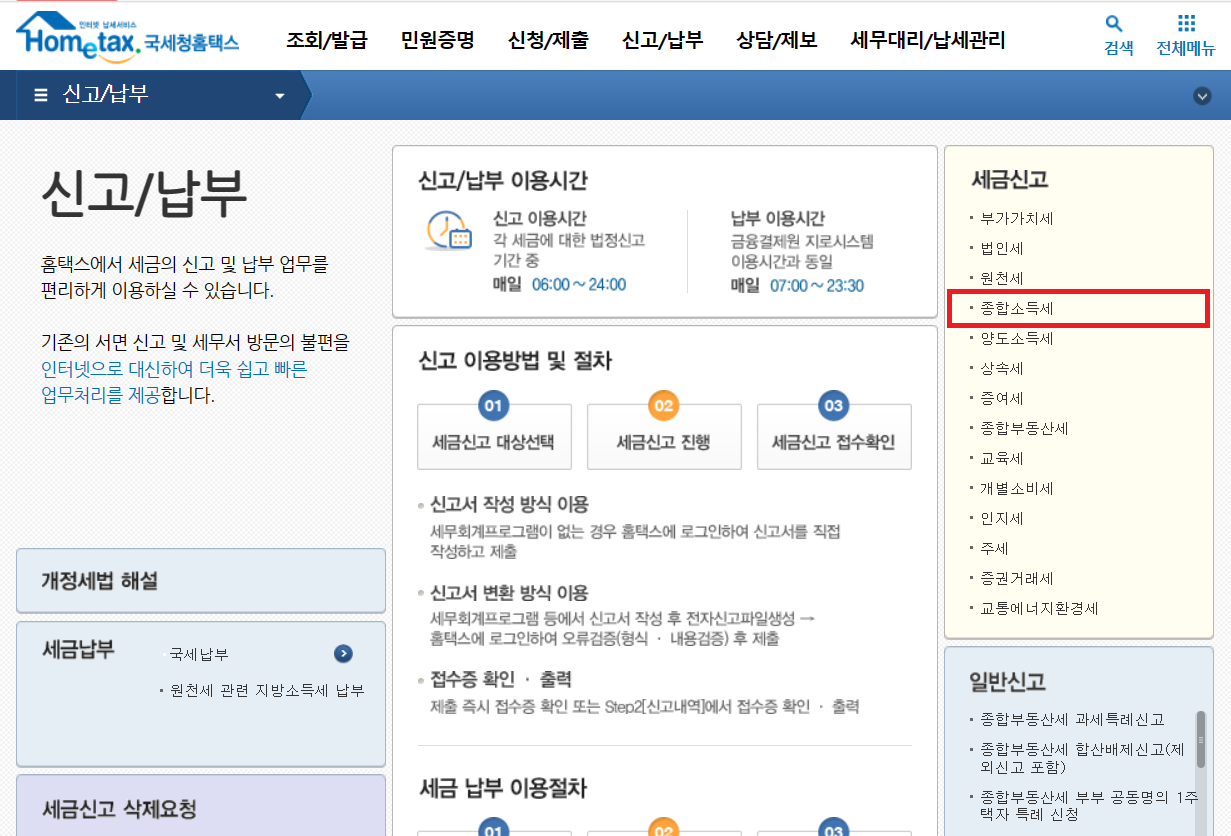This screenshot has height=836, width=1231.
Task: Click hamburger icon beside 신고/납부 bar
Action: [x=41, y=95]
